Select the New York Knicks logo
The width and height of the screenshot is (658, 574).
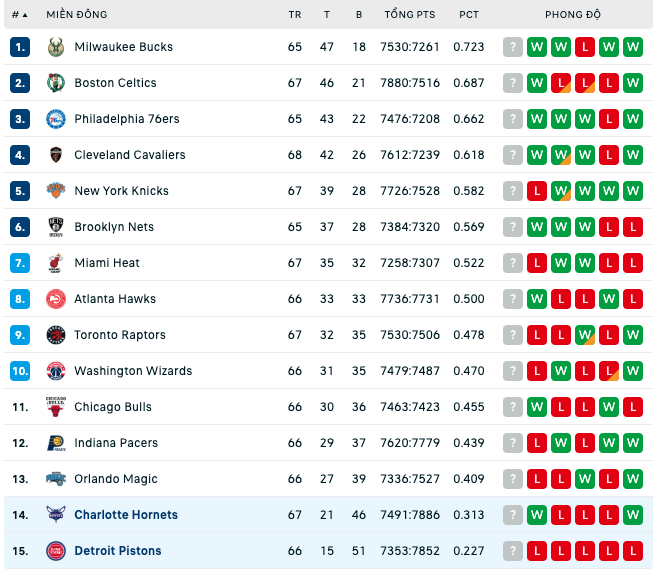pos(56,191)
